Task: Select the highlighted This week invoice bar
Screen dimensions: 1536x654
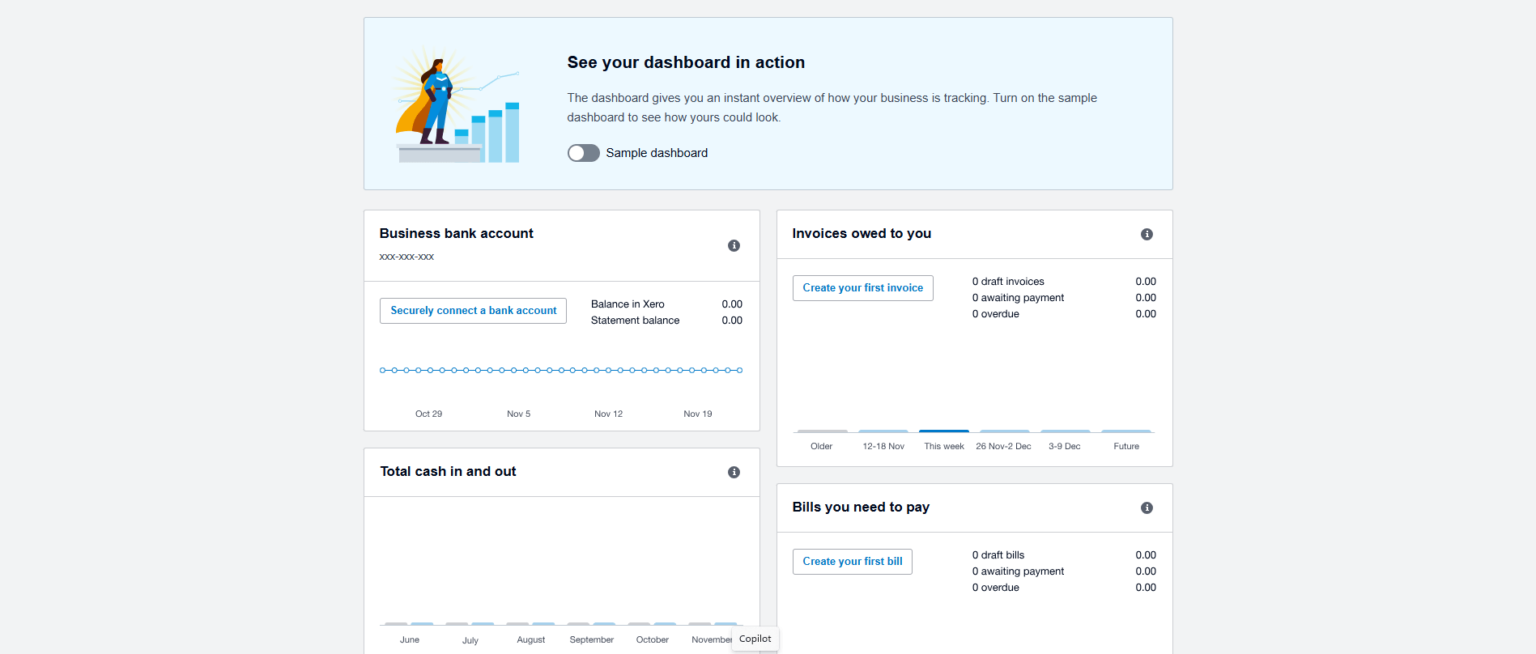Action: pyautogui.click(x=943, y=429)
